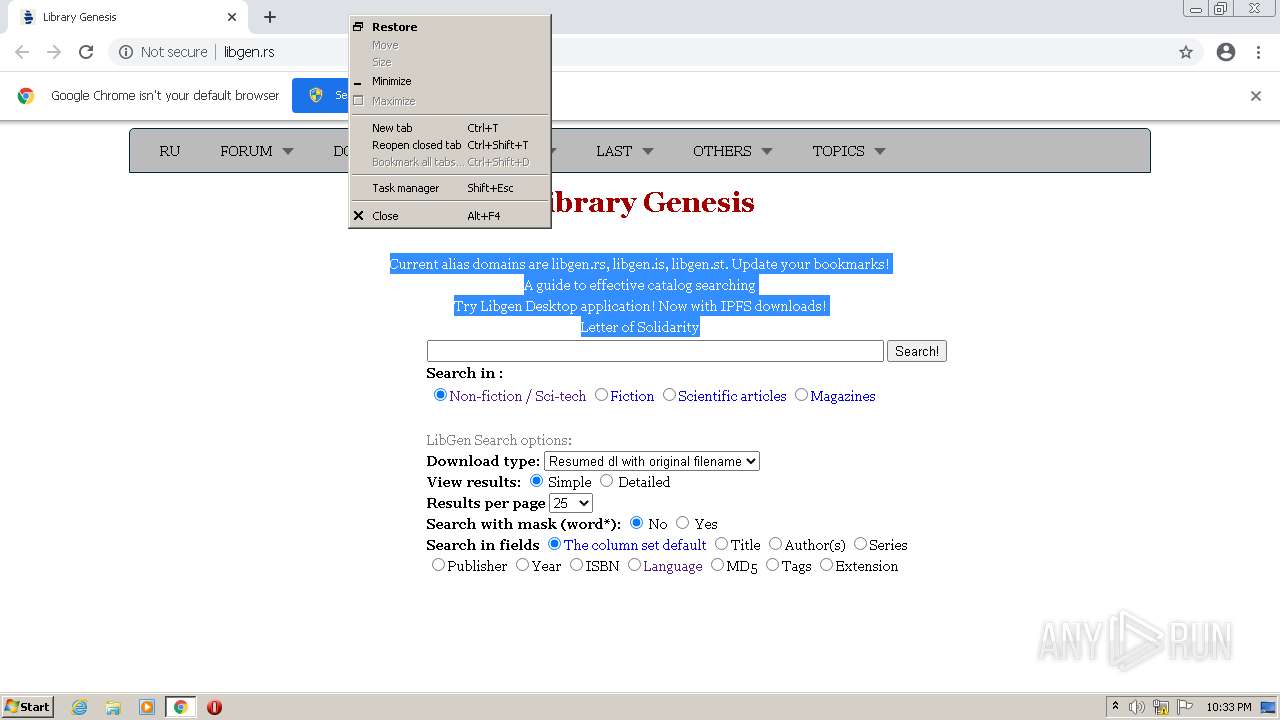1280x720 pixels.
Task: Select ISBN search field radio
Action: (576, 565)
